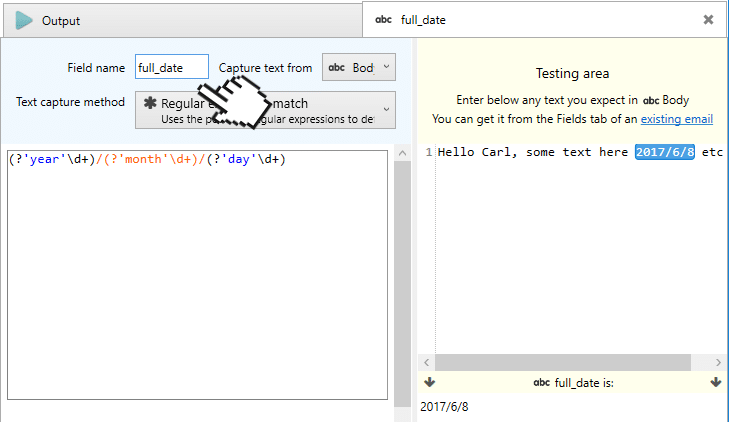Click the Text capture method label
729x422 pixels.
pyautogui.click(x=70, y=102)
